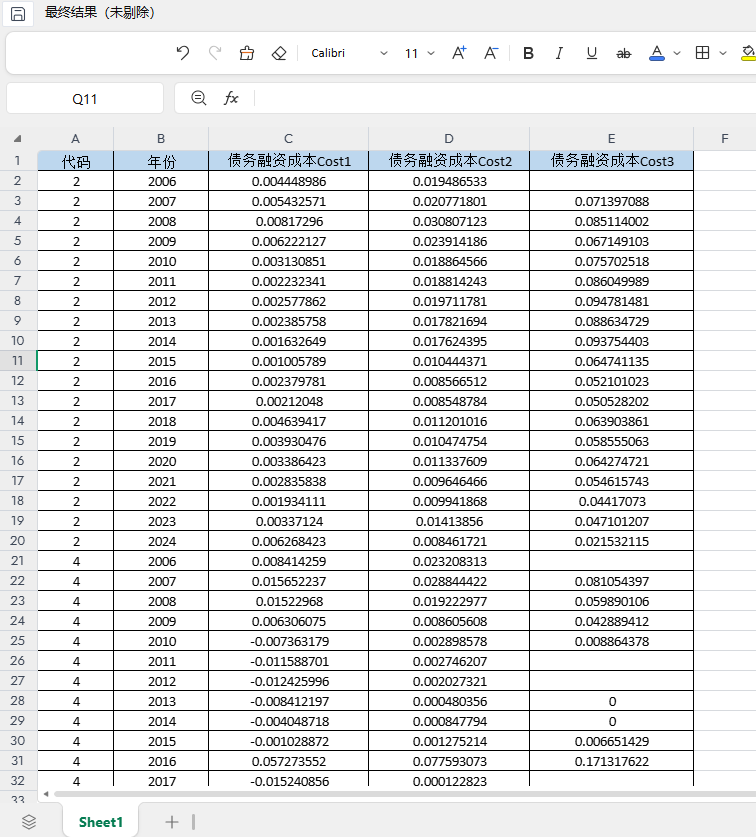This screenshot has height=837, width=756.
Task: Click year cell 2015 in row 11
Action: click(x=161, y=361)
